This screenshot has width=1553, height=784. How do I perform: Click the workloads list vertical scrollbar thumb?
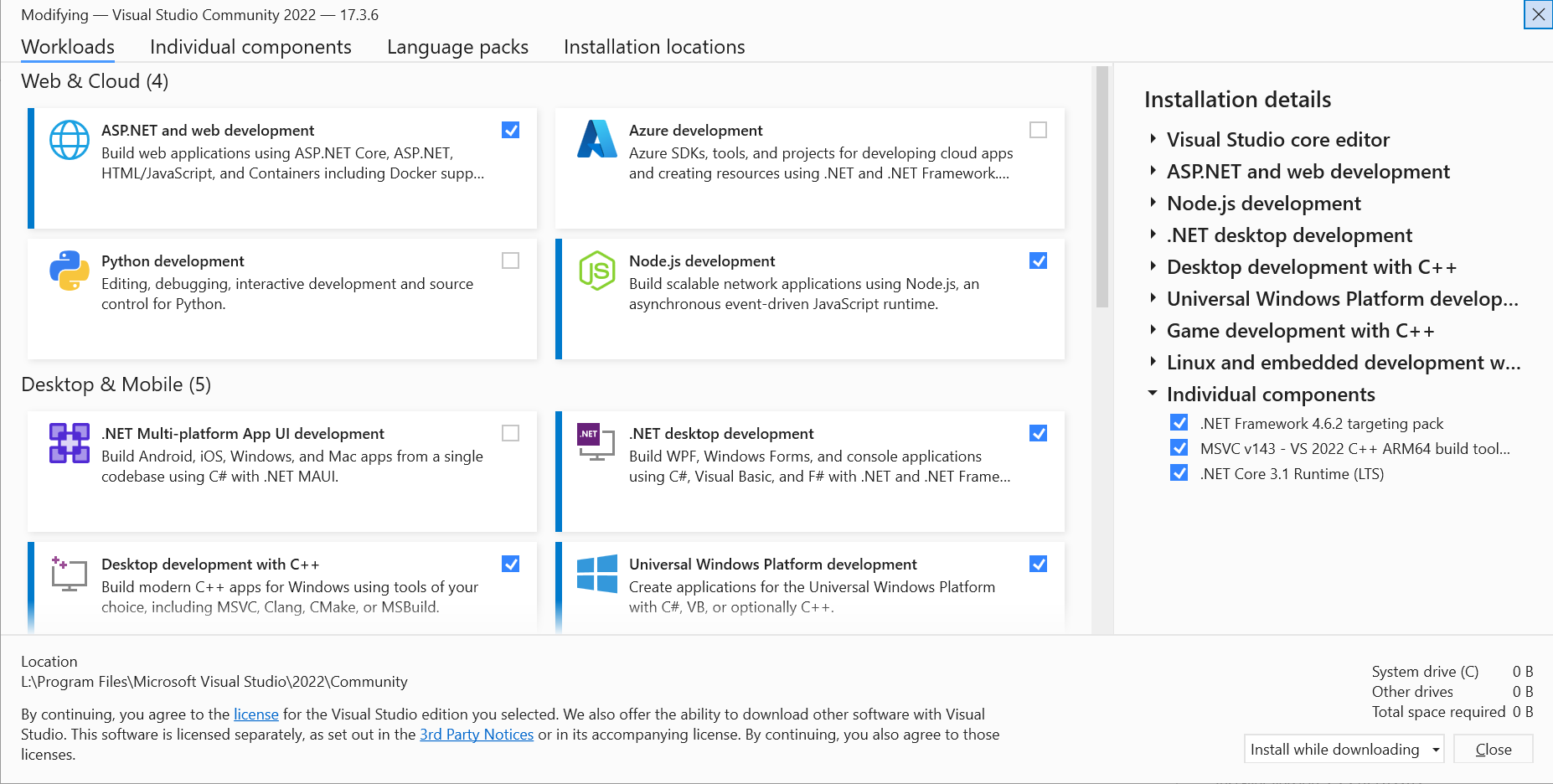[1102, 186]
